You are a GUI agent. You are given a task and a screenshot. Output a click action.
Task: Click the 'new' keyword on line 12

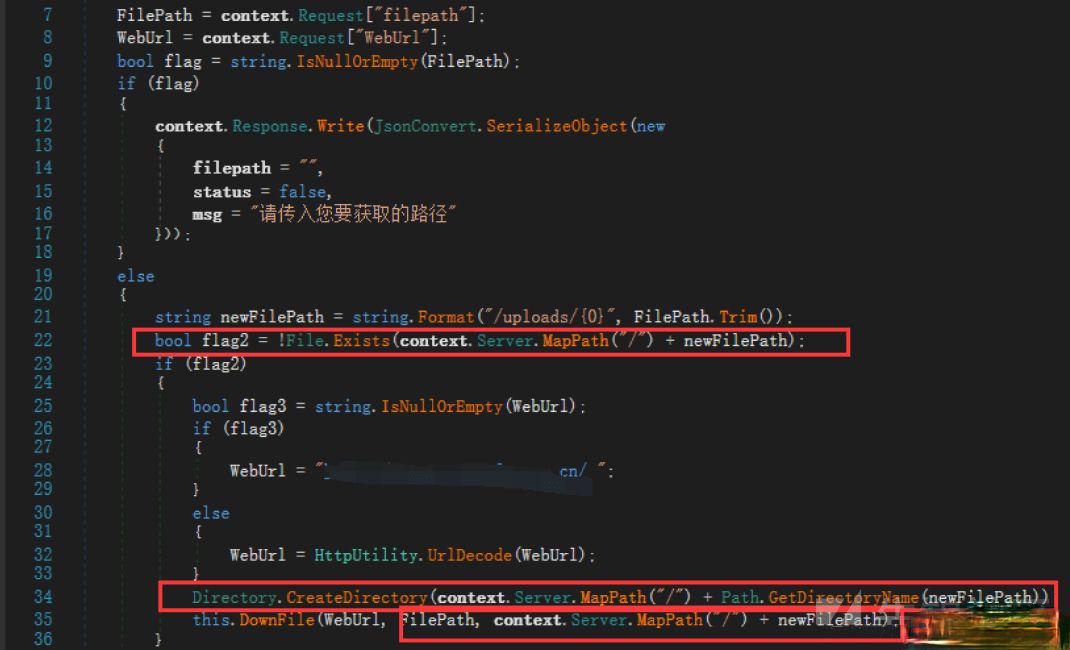pos(650,126)
